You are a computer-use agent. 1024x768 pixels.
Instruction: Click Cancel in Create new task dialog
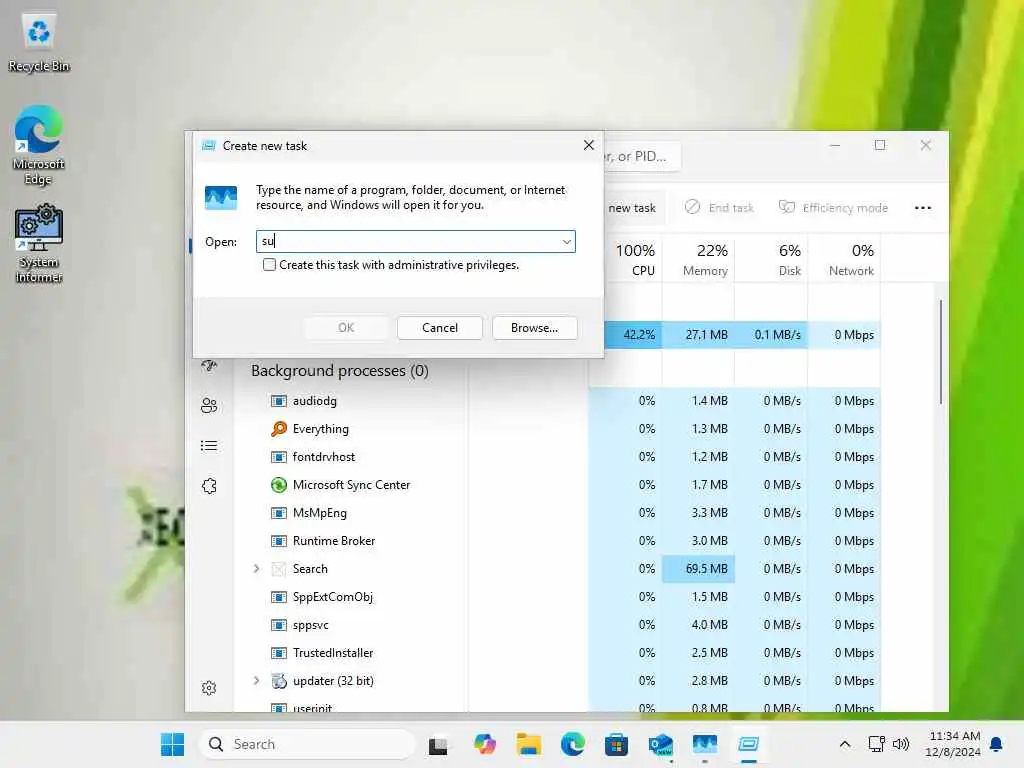pos(440,328)
